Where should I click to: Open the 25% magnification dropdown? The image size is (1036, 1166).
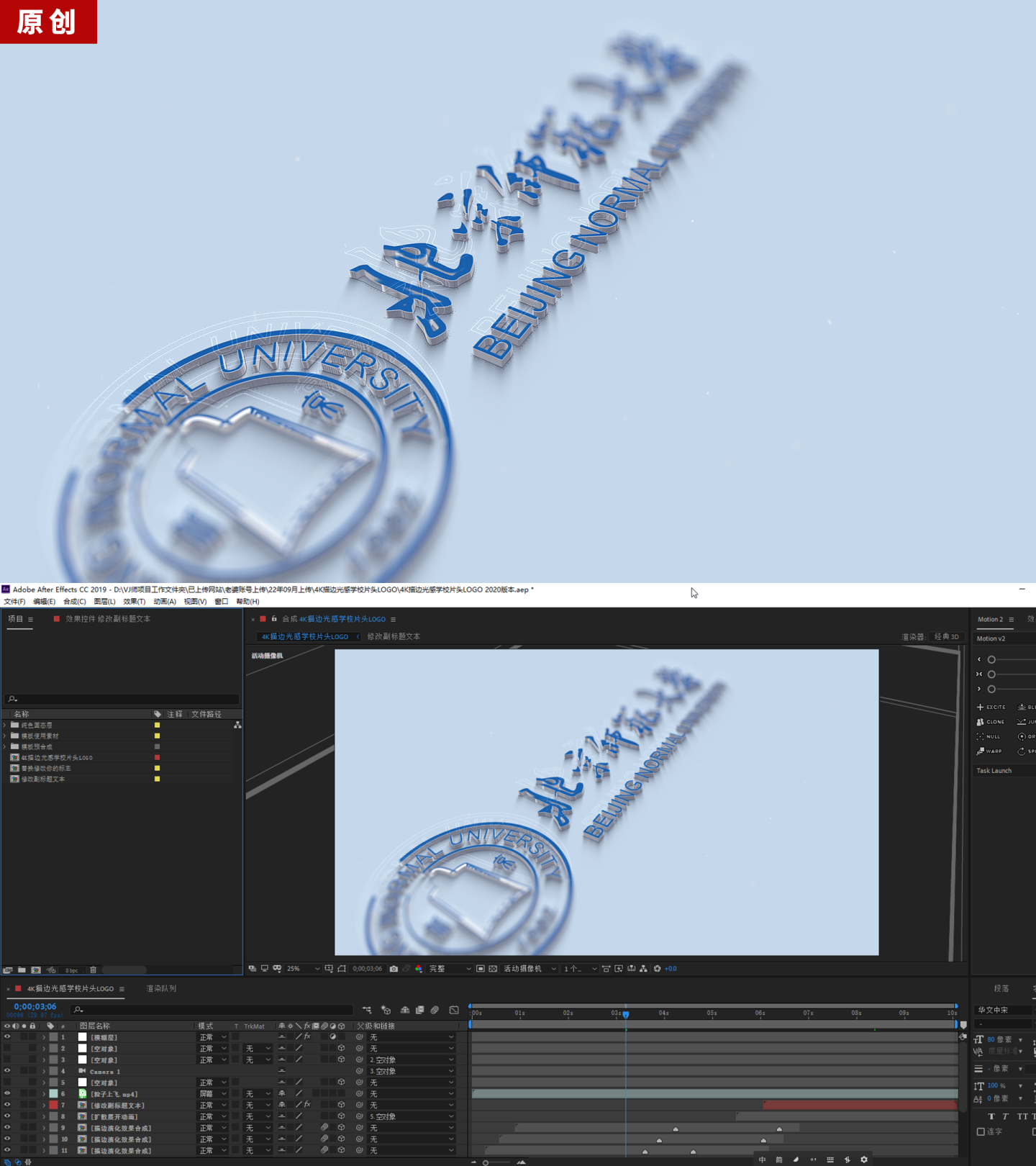point(303,969)
